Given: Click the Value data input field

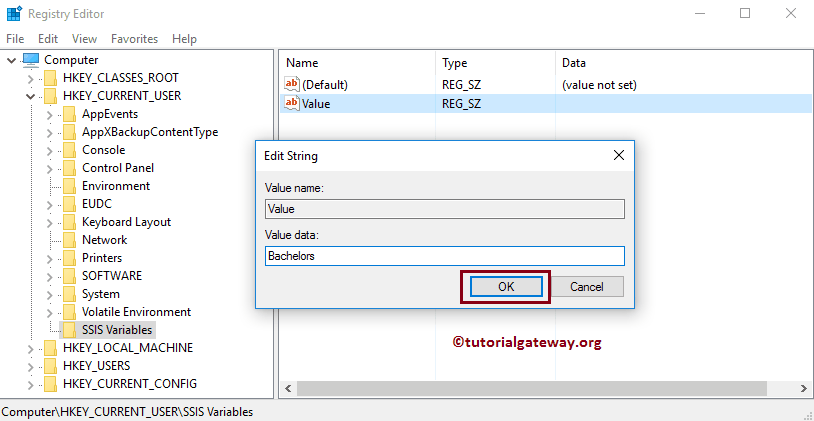Looking at the screenshot, I should click(x=445, y=256).
